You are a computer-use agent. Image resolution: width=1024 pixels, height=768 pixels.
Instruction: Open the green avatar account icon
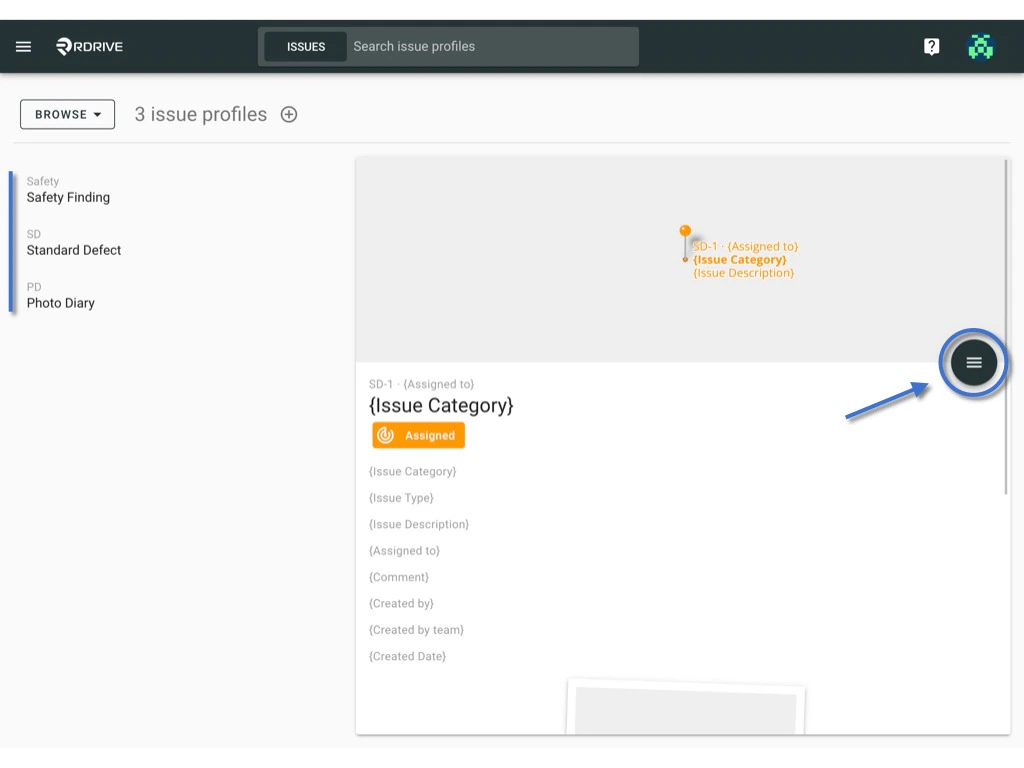(981, 46)
